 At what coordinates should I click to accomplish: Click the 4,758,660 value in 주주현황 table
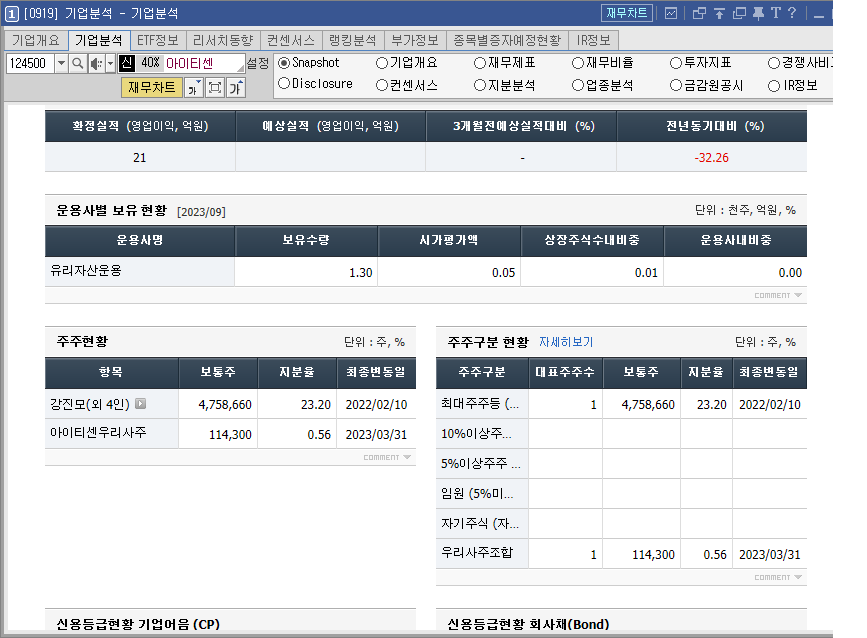[225, 405]
